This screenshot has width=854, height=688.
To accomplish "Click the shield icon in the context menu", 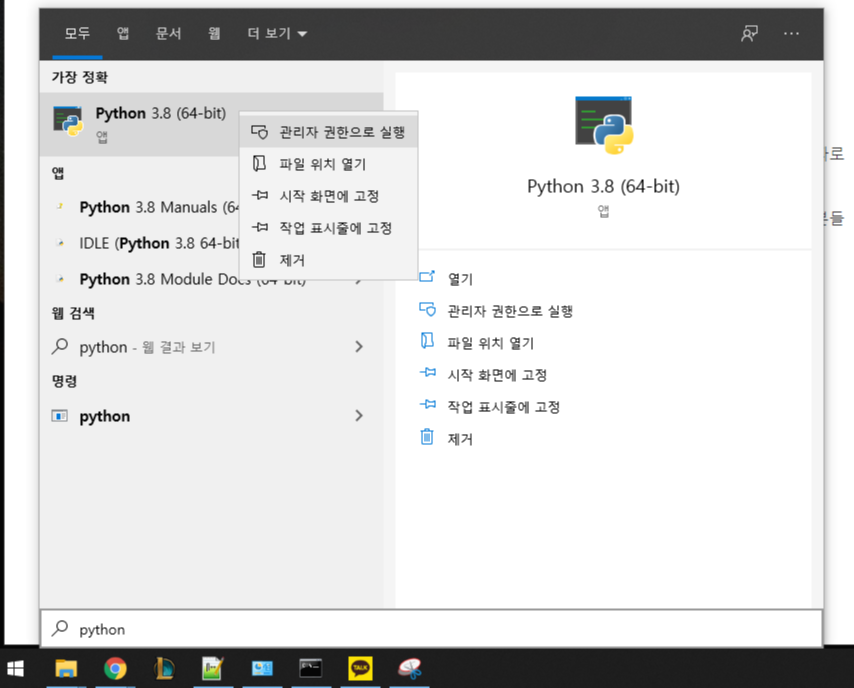I will click(259, 132).
